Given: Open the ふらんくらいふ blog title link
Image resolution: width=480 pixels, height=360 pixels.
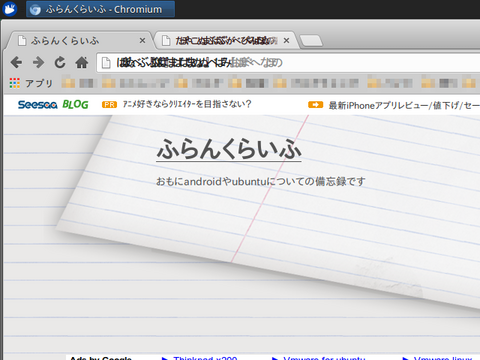Looking at the screenshot, I should [229, 149].
